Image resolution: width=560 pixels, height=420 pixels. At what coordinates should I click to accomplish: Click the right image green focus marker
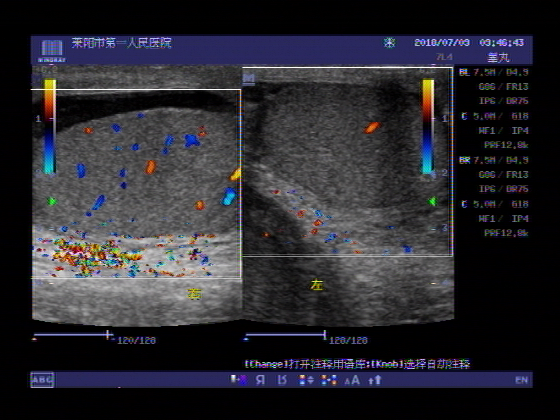(x=432, y=201)
